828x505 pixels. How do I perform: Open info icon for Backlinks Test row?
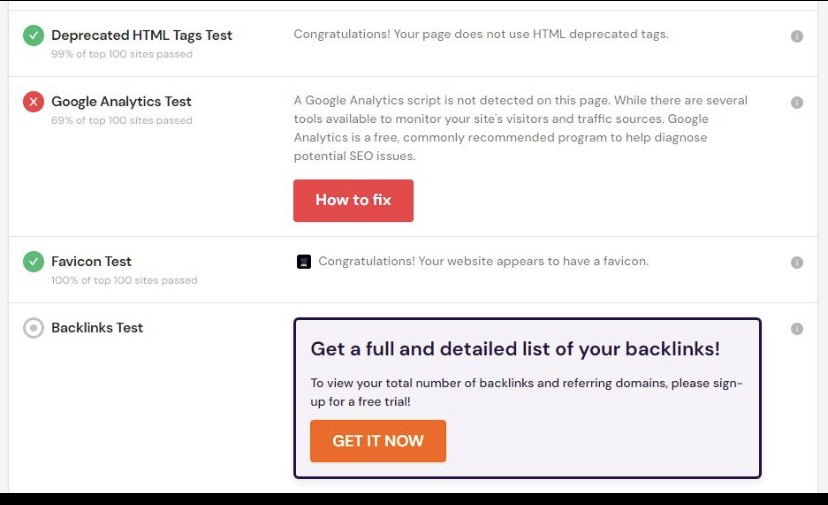point(797,329)
